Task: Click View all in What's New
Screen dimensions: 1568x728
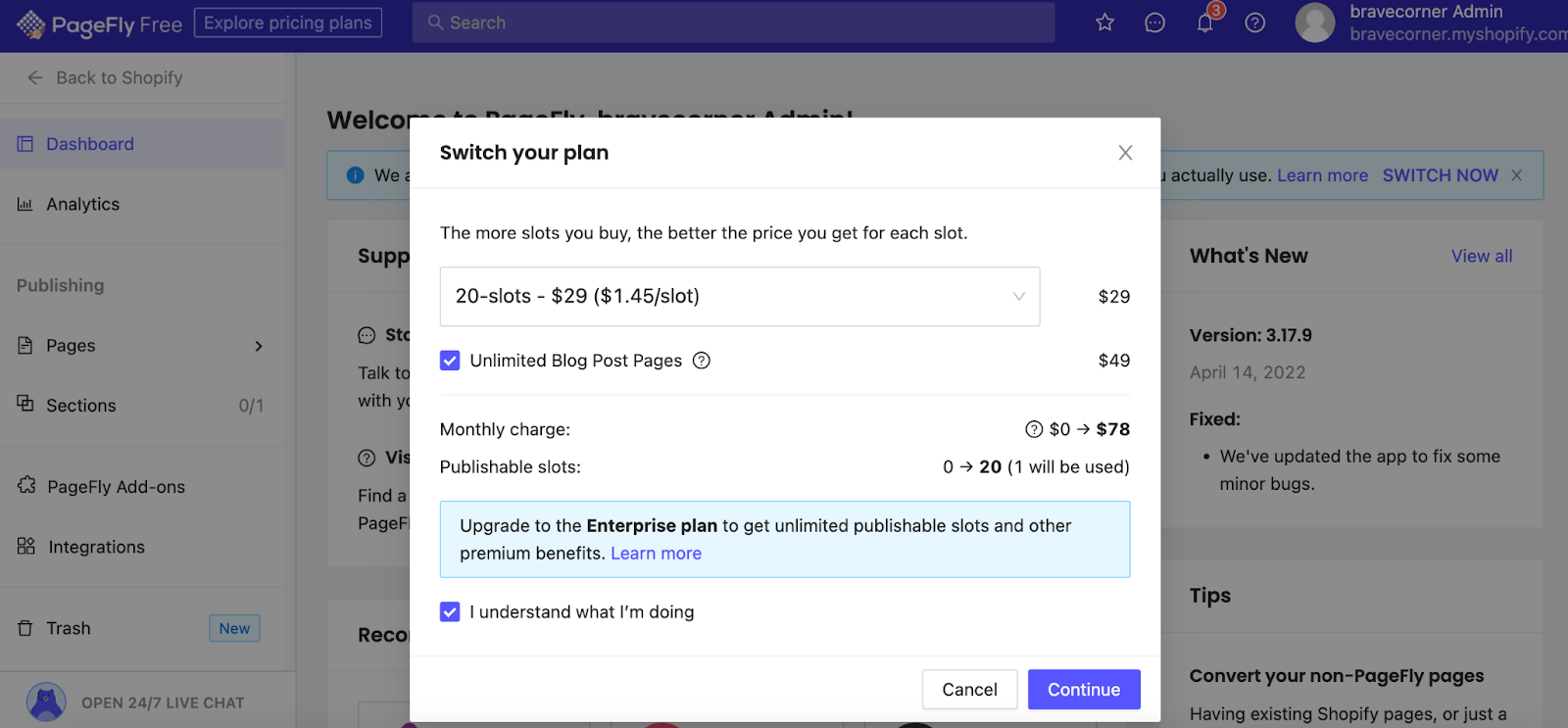Action: tap(1482, 256)
